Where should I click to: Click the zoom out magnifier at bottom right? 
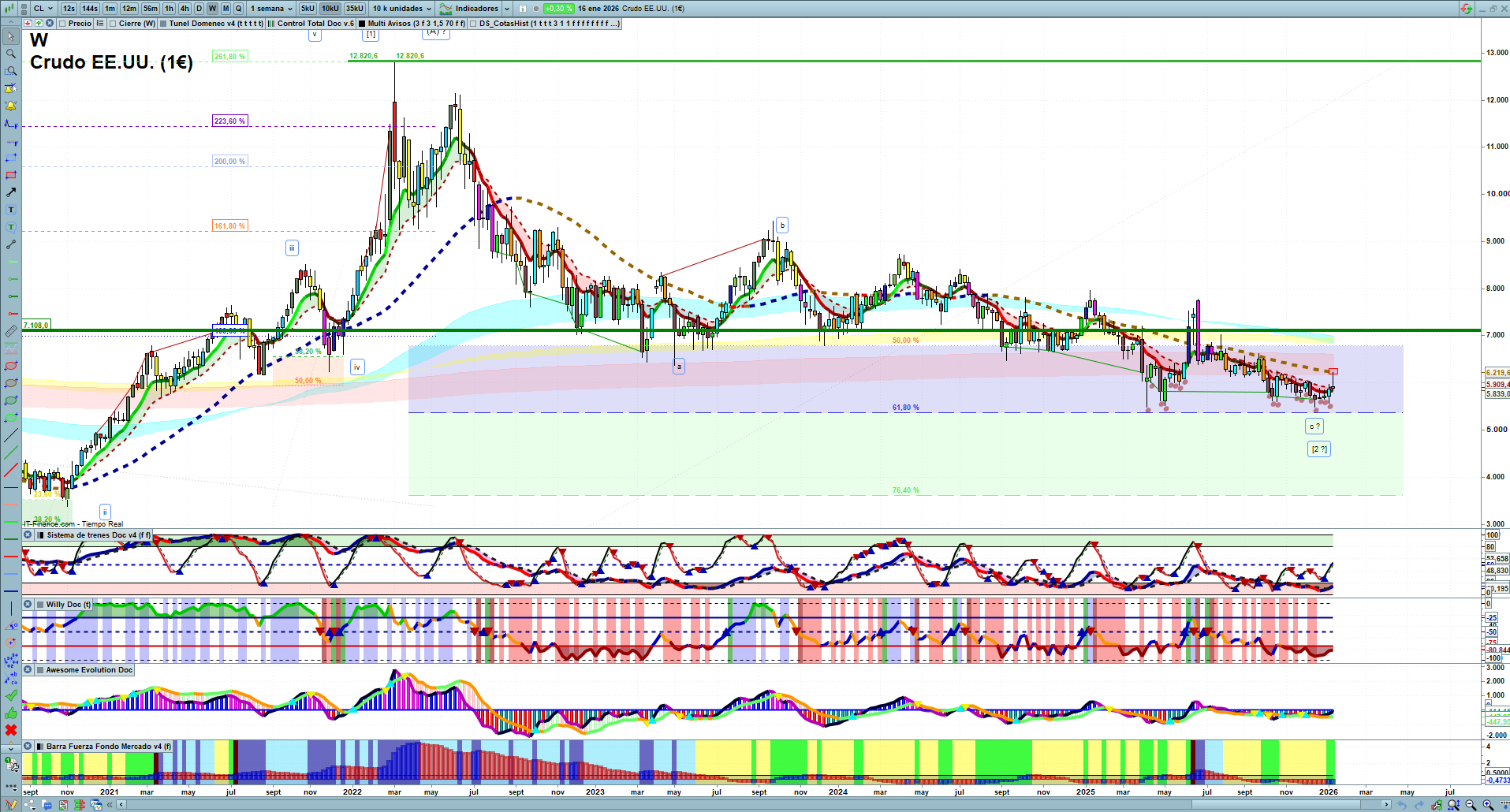click(x=1471, y=805)
